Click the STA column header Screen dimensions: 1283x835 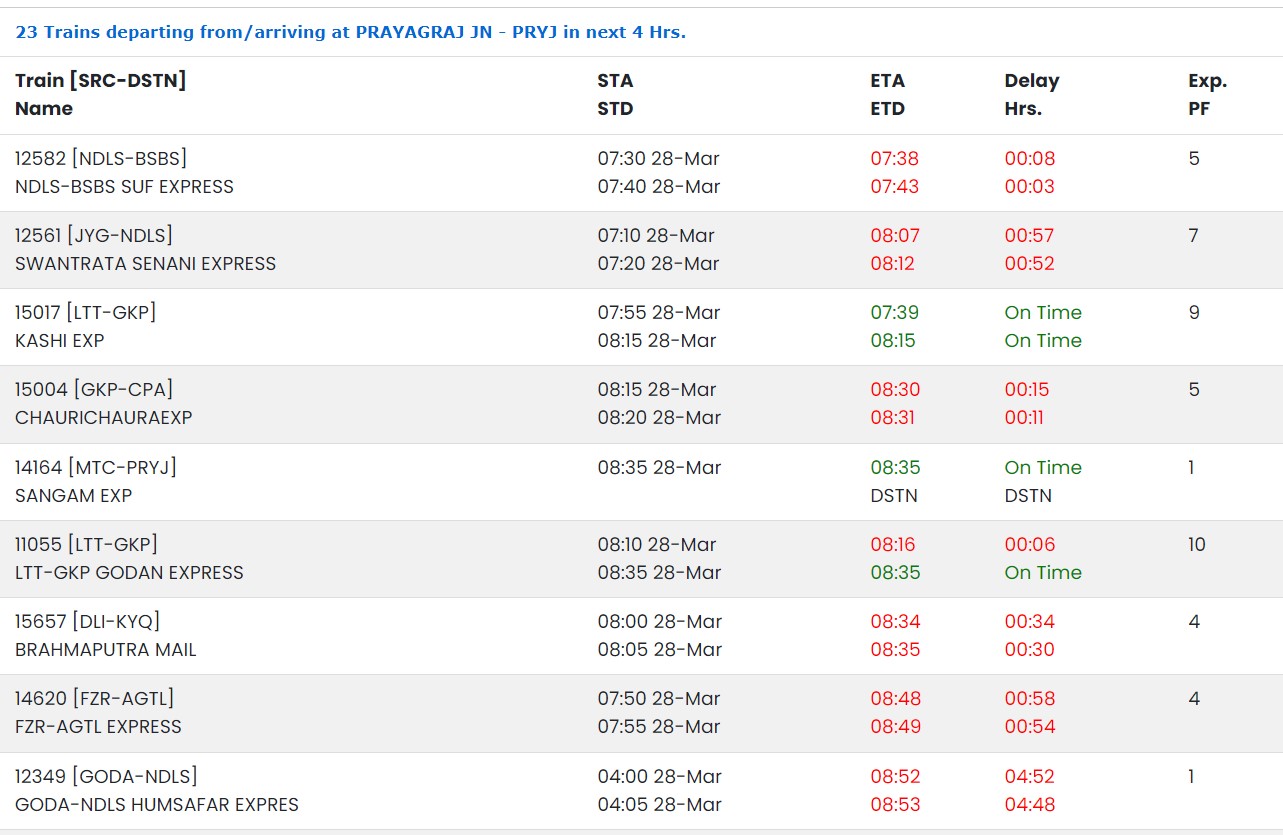tap(615, 80)
